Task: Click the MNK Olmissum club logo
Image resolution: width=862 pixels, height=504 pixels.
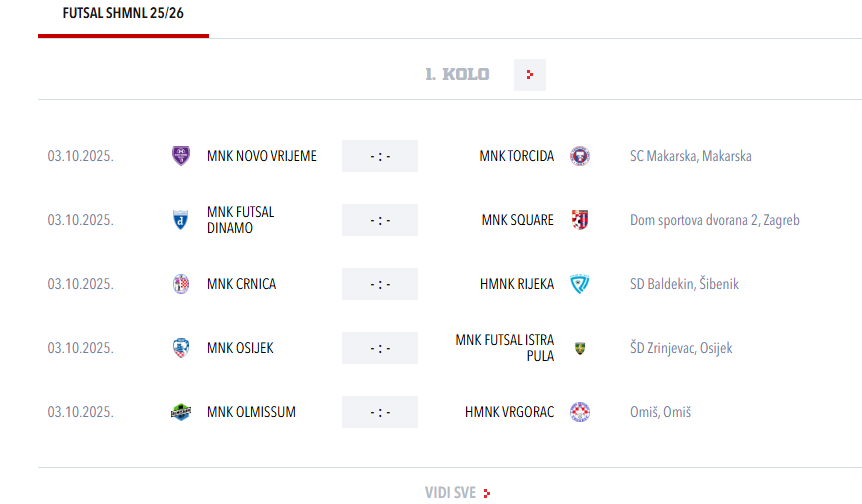Action: click(x=181, y=412)
